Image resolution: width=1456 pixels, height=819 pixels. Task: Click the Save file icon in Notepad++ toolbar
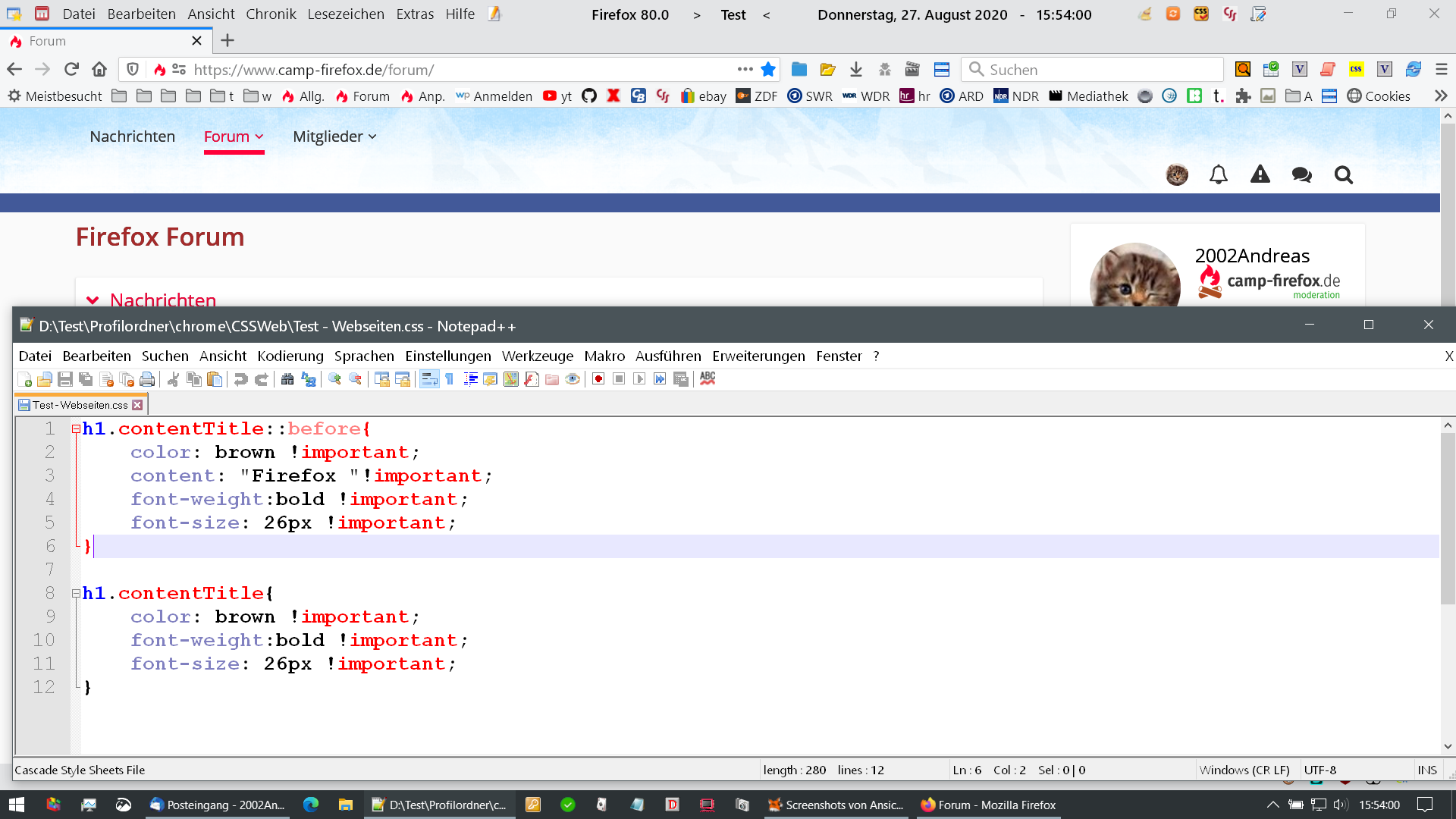coord(65,379)
